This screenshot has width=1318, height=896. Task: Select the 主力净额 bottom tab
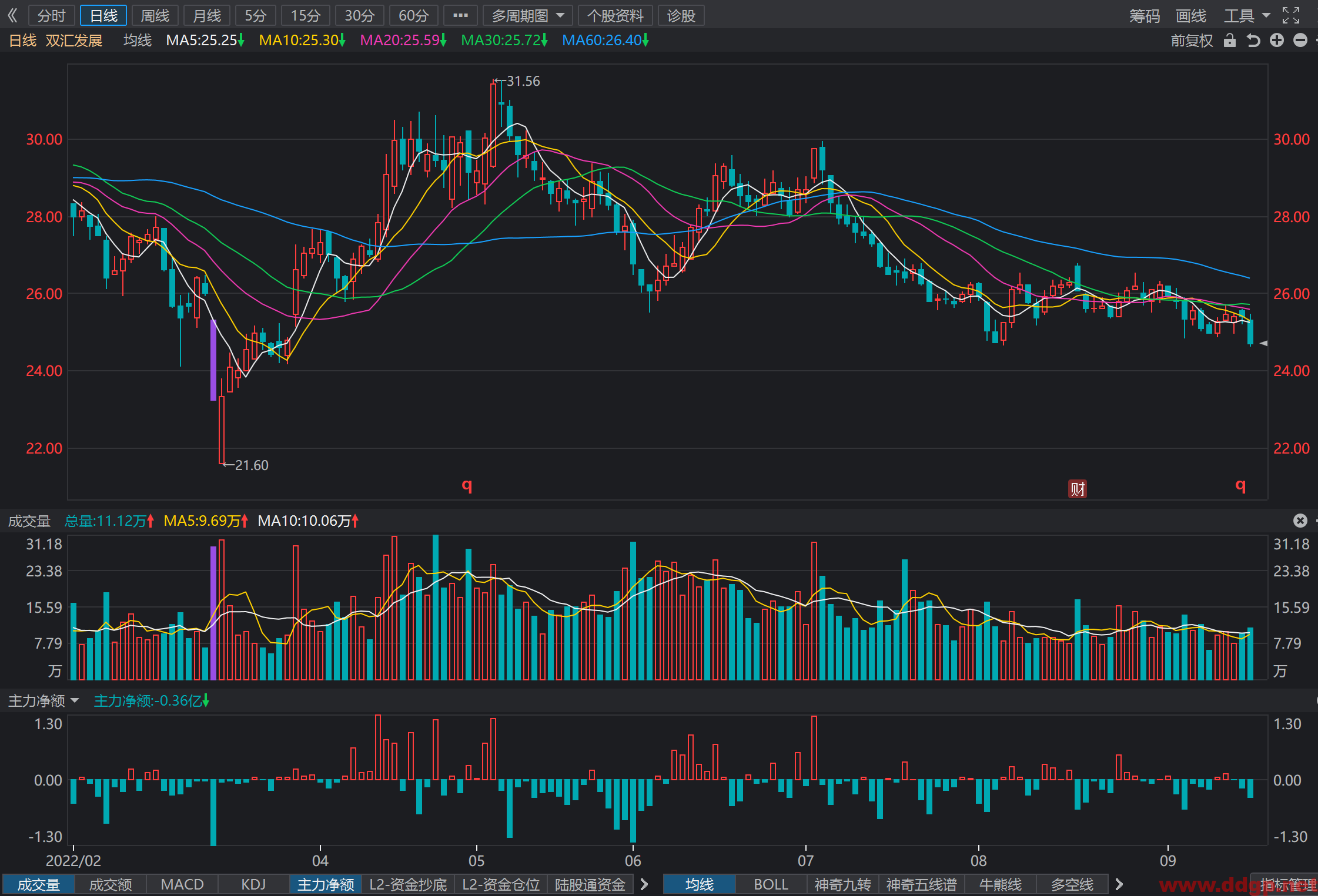pos(326,884)
